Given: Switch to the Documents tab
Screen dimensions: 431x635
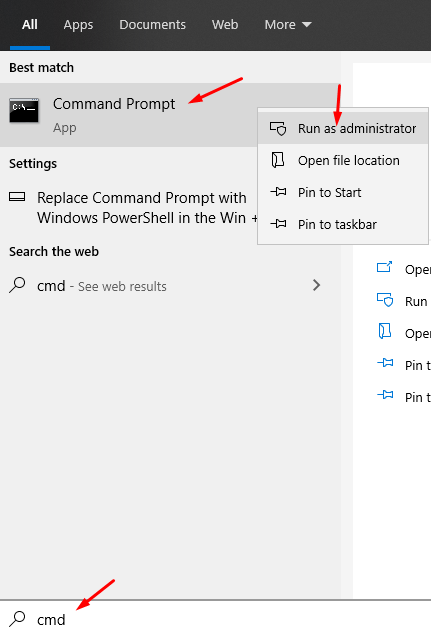Looking at the screenshot, I should [x=152, y=25].
